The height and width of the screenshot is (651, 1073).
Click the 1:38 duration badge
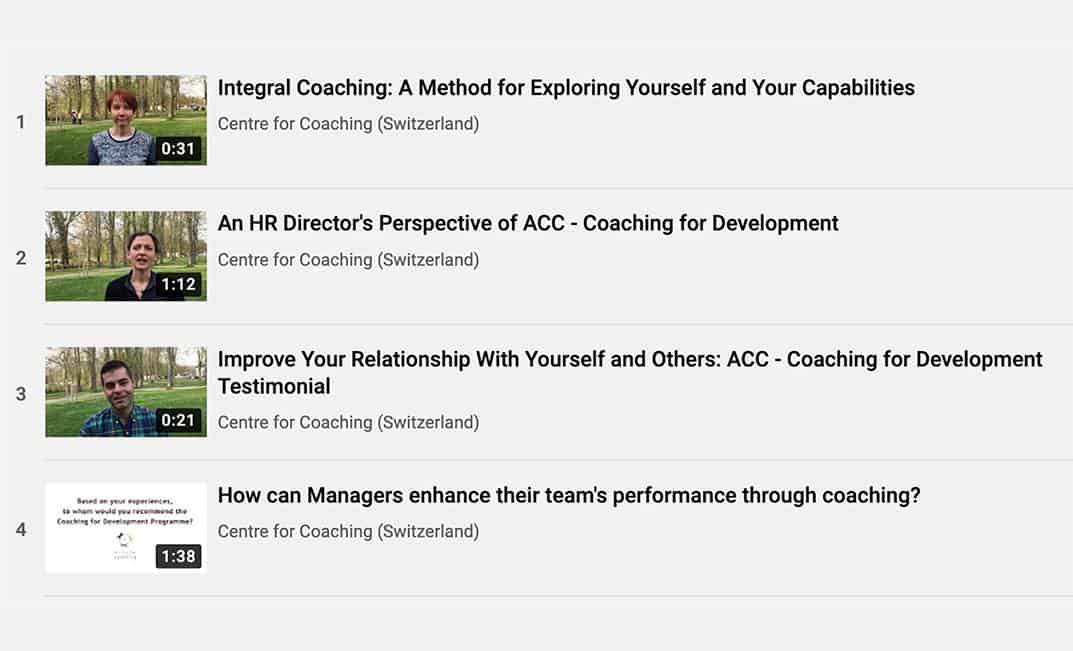[x=178, y=556]
